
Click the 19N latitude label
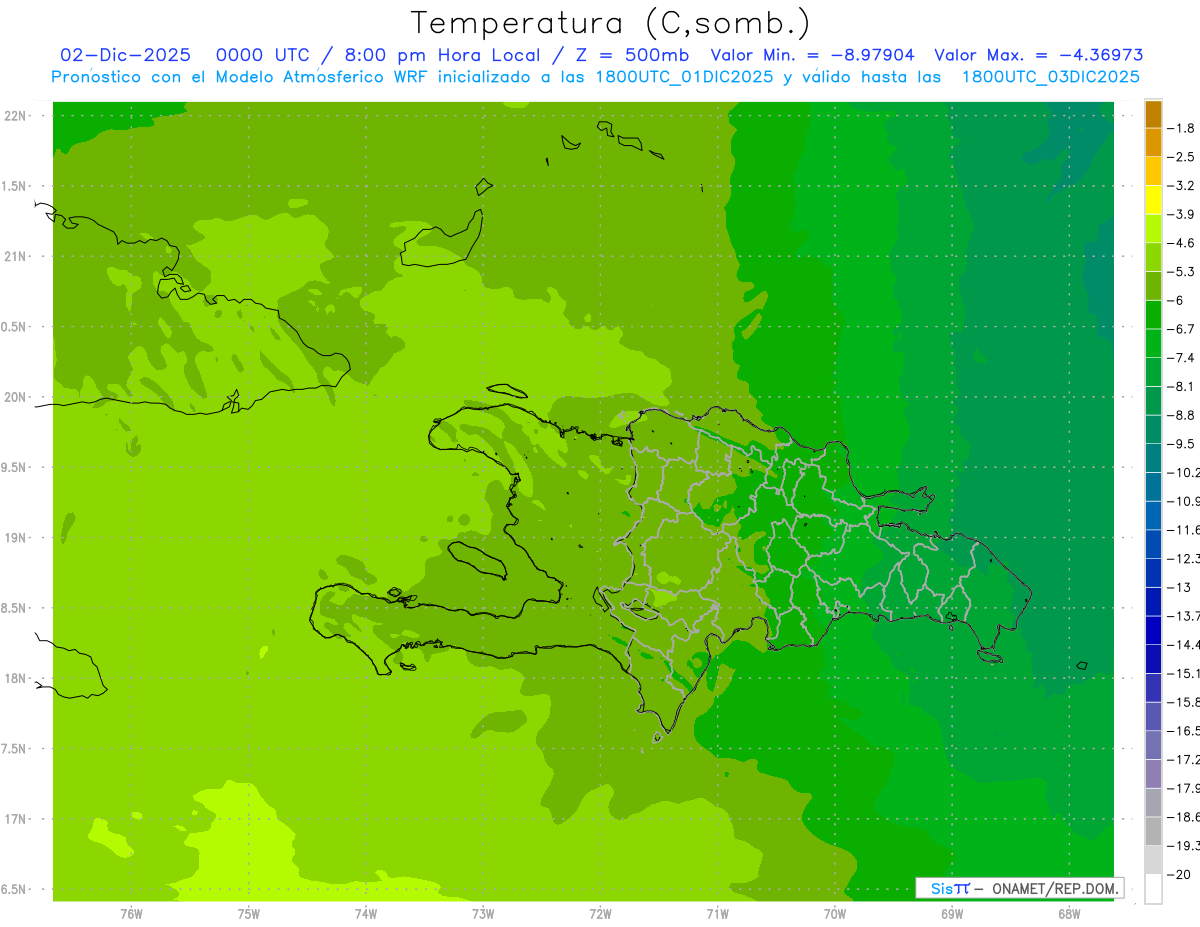(15, 538)
